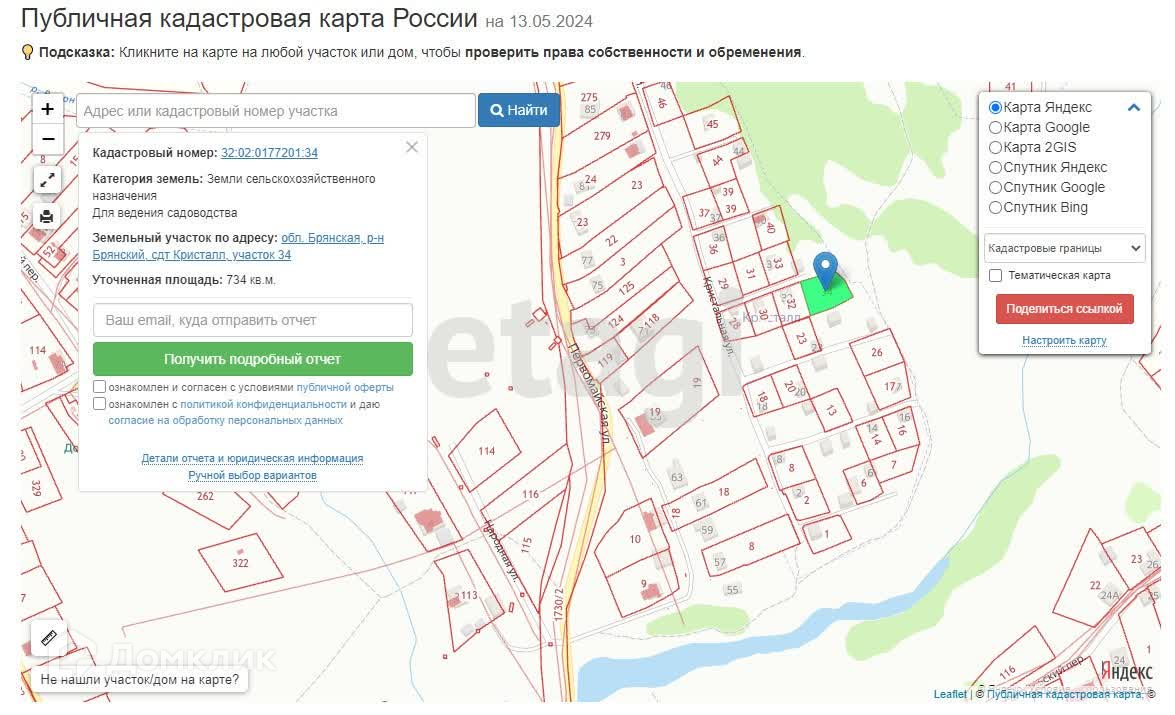Open the Leaflet attribution link
Viewport: 1175px width, 715px height.
click(949, 694)
